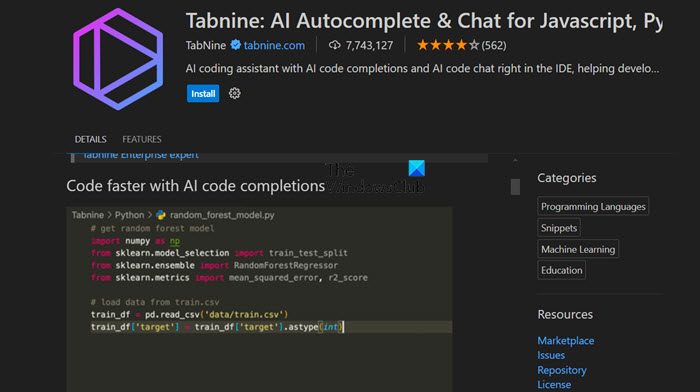Open the tabnine.com publisher link
Viewport: 700px width, 392px height.
point(274,45)
